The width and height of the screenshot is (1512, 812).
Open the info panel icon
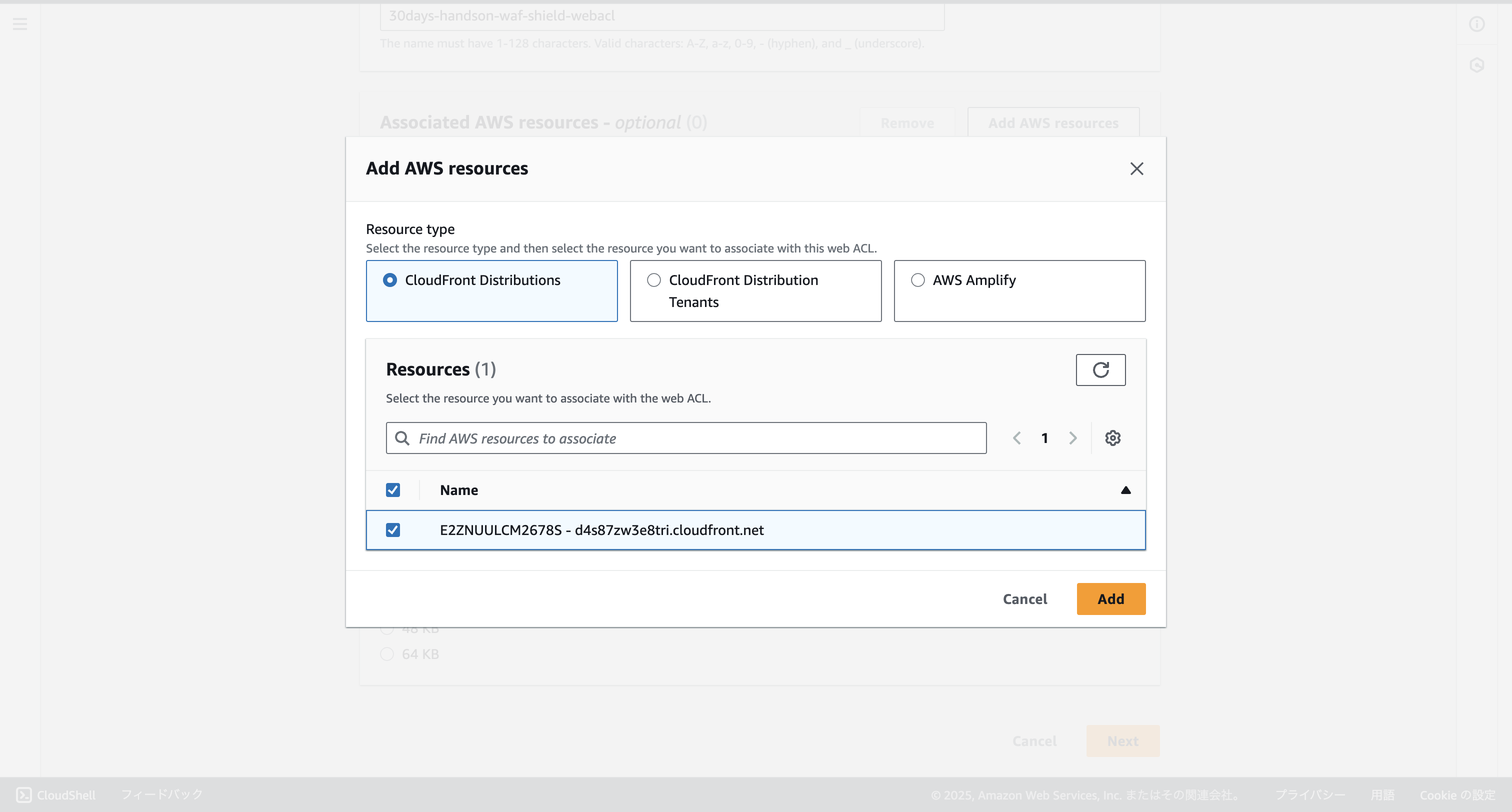[1476, 24]
